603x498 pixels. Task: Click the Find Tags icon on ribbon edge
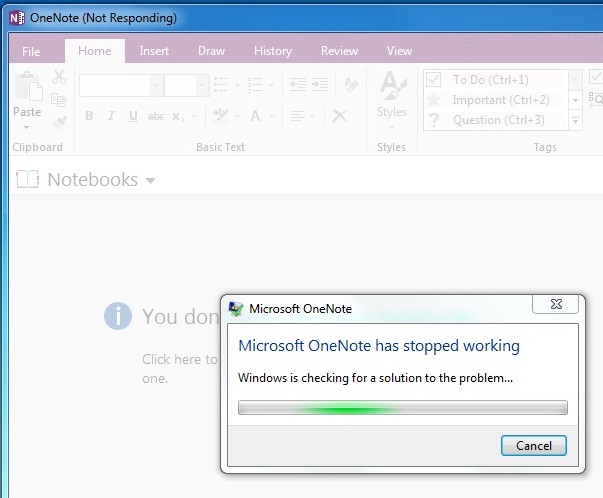pos(595,99)
